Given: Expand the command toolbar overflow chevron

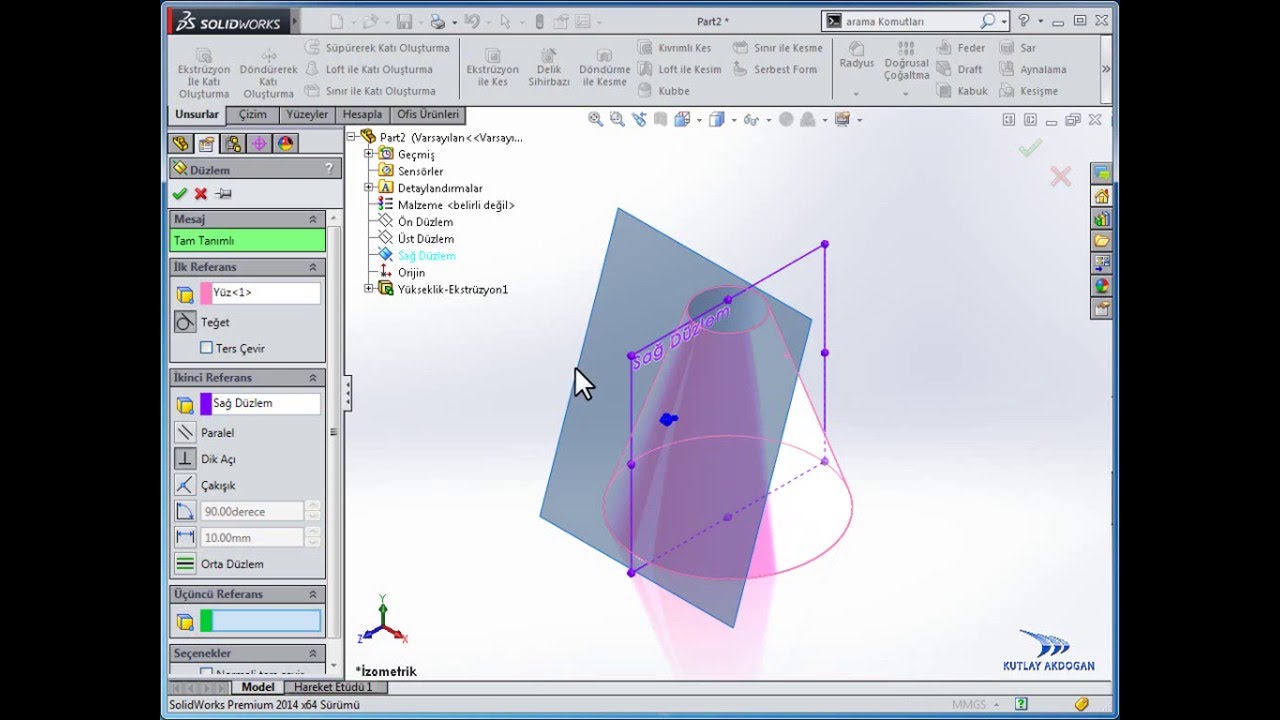Looking at the screenshot, I should [x=1105, y=69].
